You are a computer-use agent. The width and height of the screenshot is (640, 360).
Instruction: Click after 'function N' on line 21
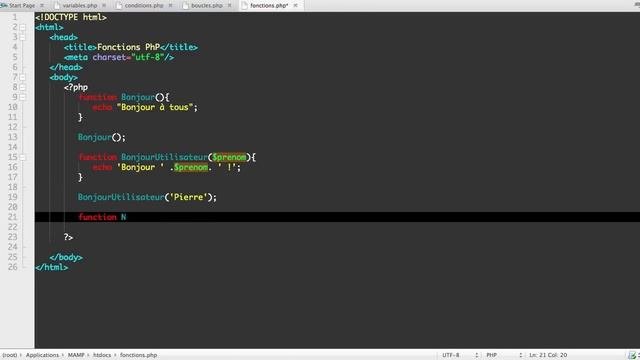(127, 217)
